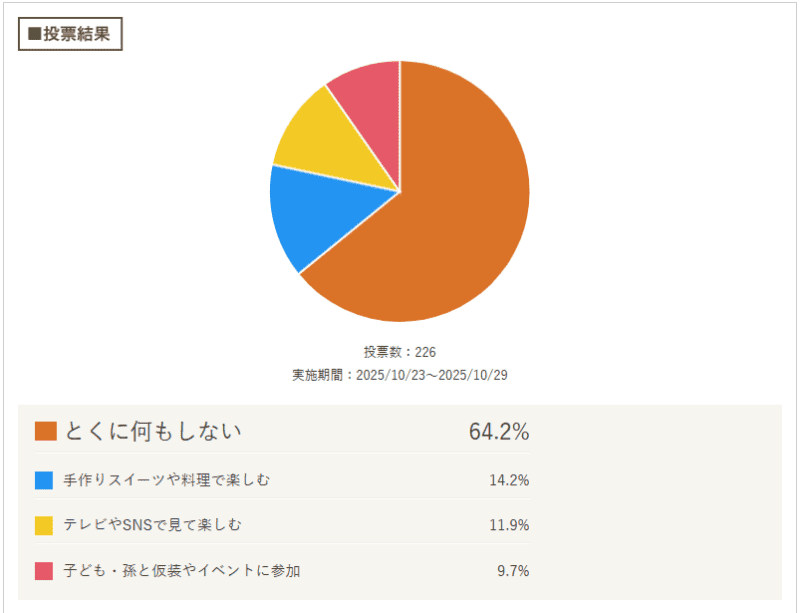Select the 手作りスイーツや料理で楽しむ legend entry
Image resolution: width=800 pixels, height=613 pixels.
[166, 480]
